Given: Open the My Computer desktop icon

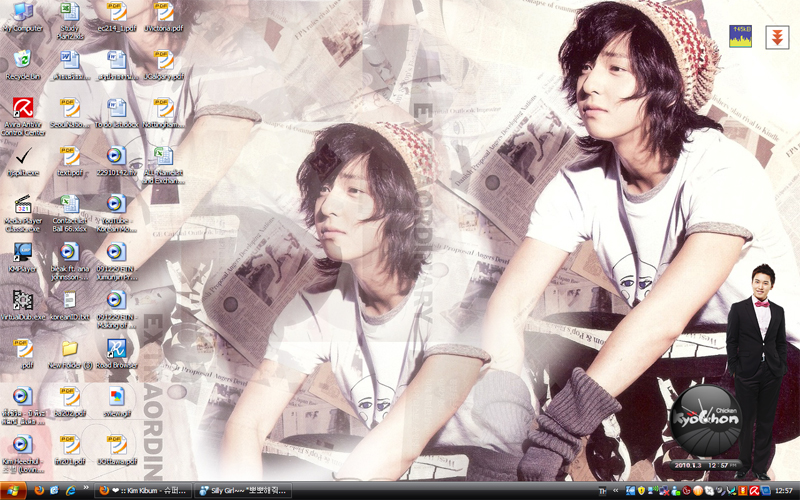Looking at the screenshot, I should point(22,18).
